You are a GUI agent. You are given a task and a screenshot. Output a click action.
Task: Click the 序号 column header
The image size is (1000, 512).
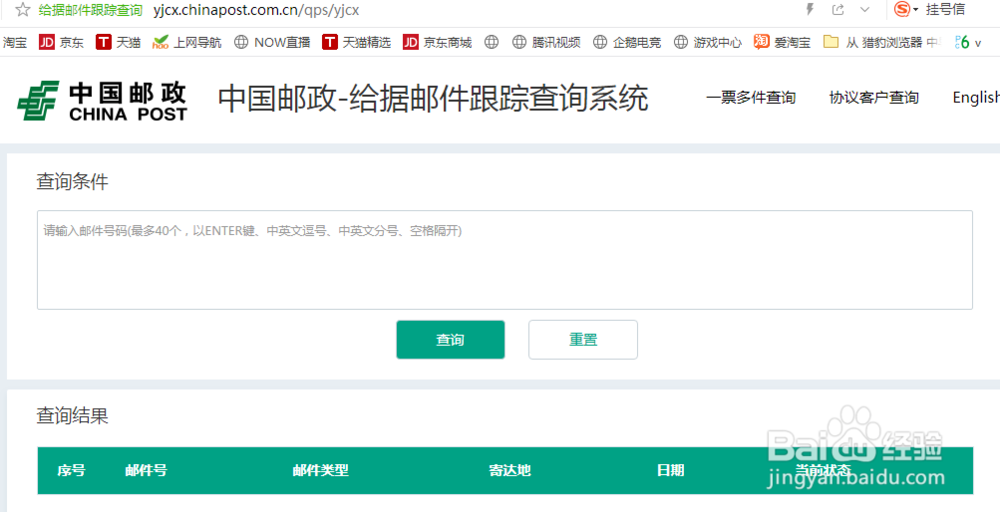71,471
